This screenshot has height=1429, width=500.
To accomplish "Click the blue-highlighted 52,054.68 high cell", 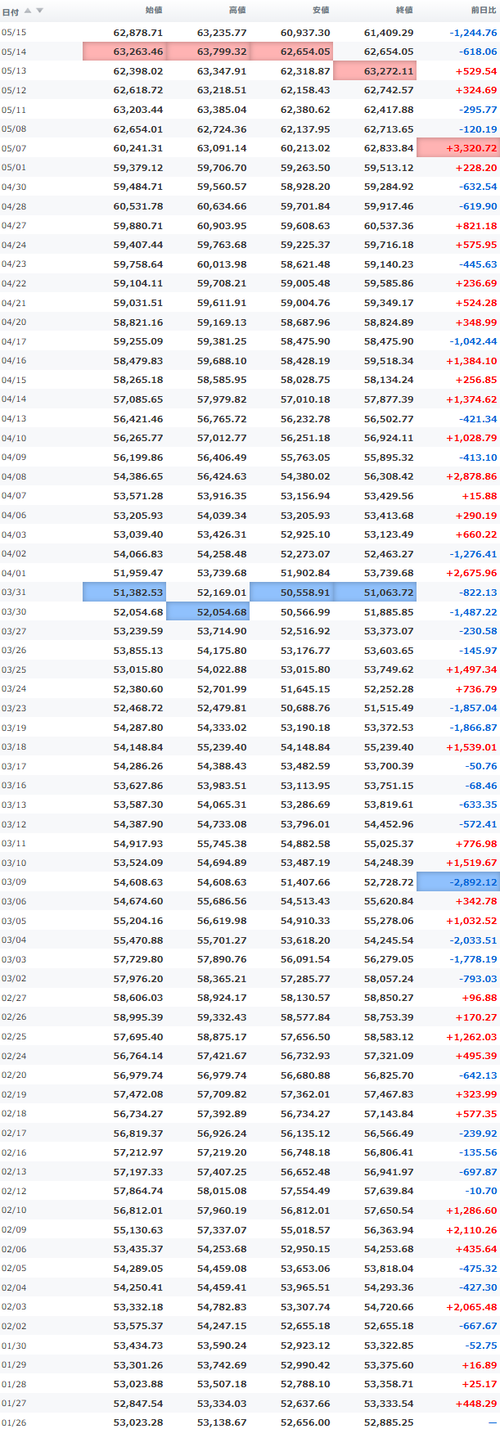I will pos(208,611).
